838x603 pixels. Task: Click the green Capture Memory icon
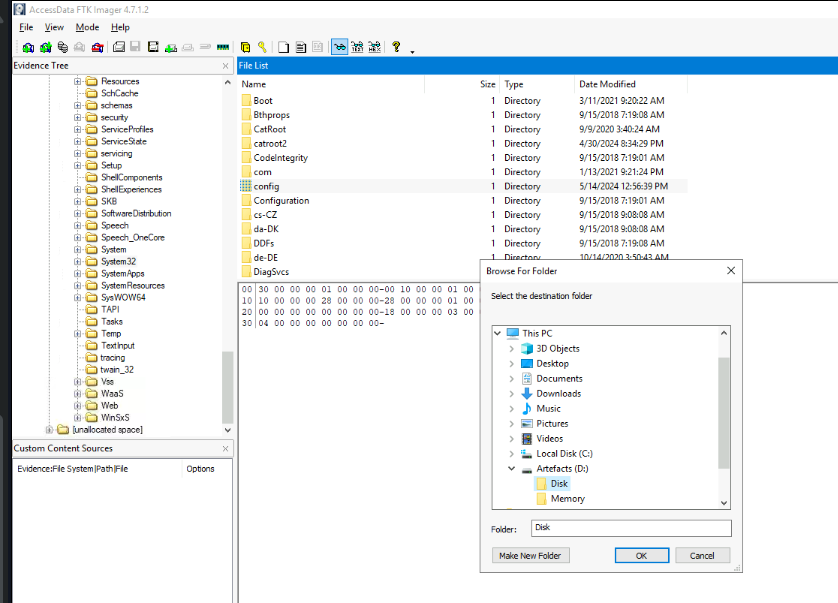coord(222,47)
